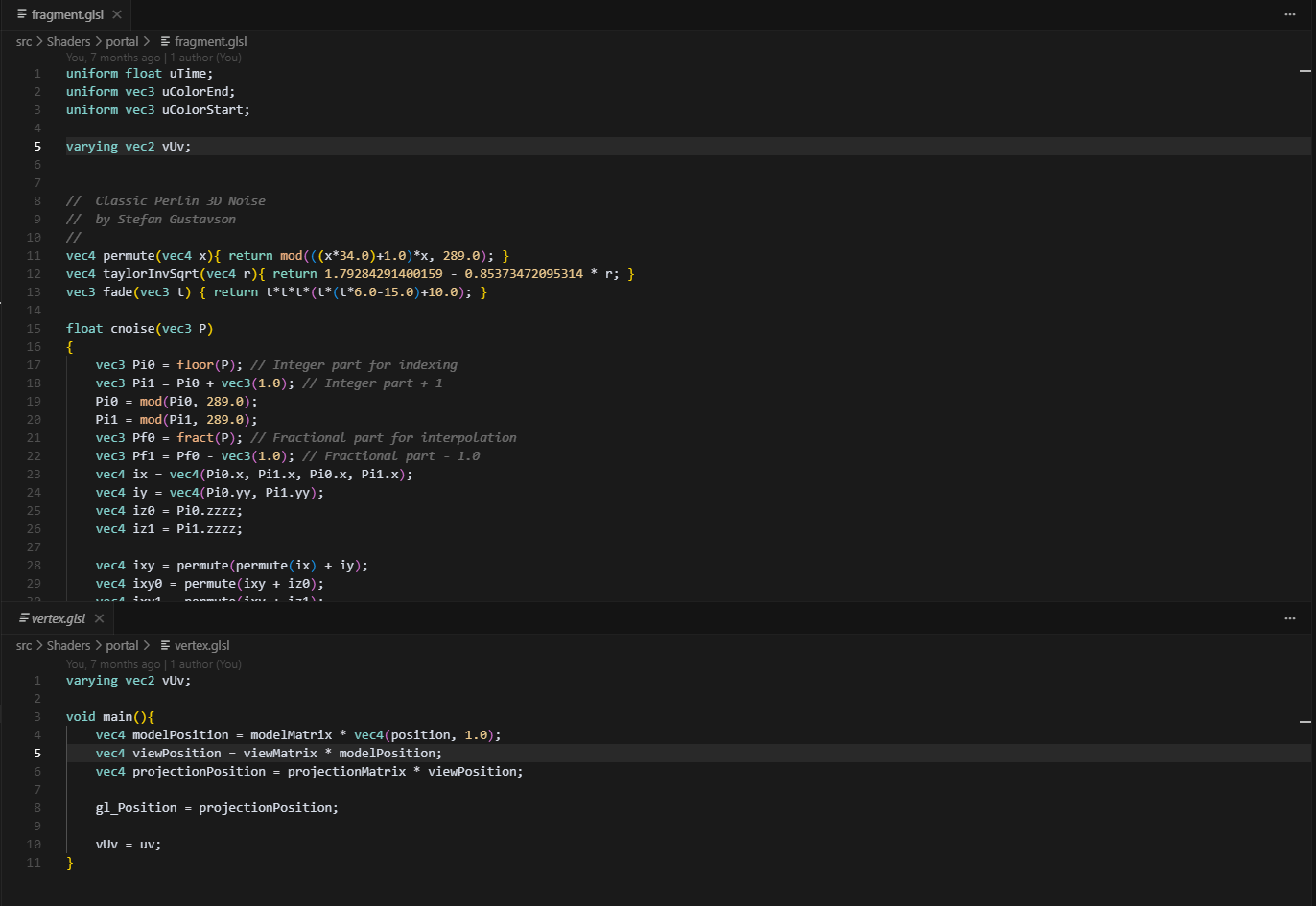Image resolution: width=1316 pixels, height=906 pixels.
Task: Click '1.79284291400159' constant
Action: coord(384,274)
